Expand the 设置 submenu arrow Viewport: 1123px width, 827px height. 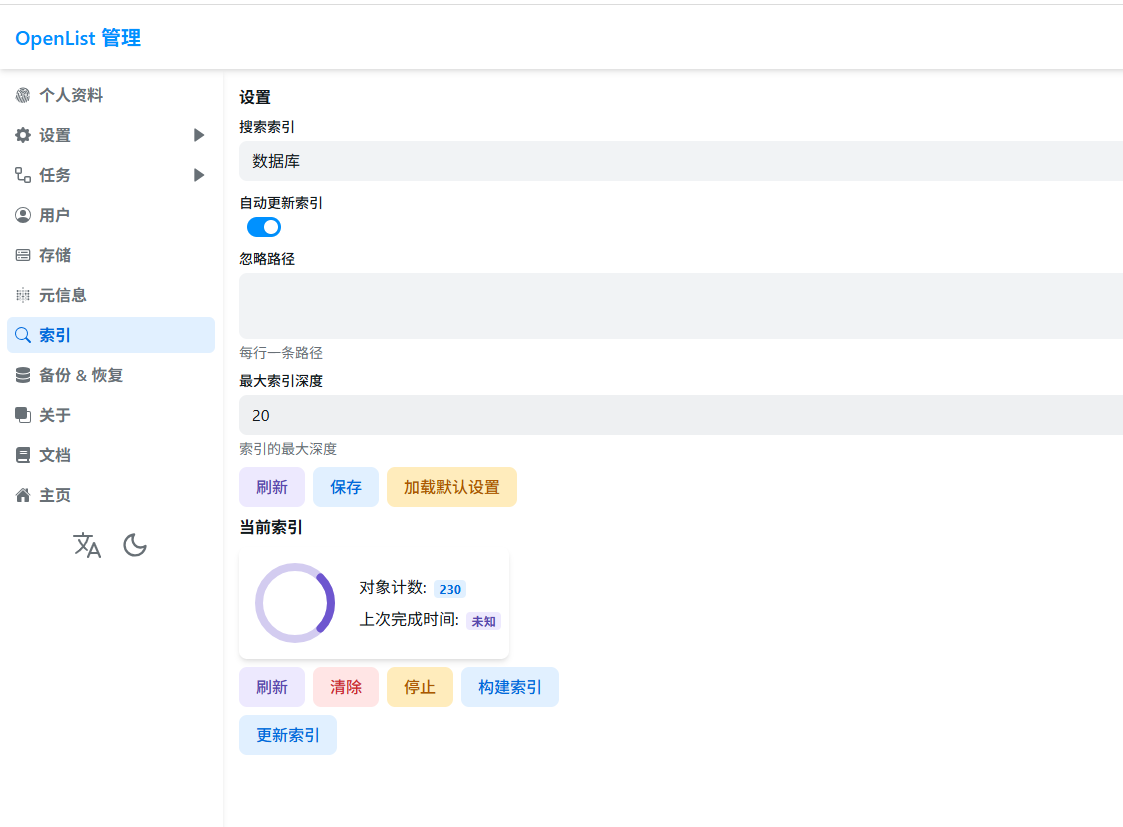click(199, 135)
